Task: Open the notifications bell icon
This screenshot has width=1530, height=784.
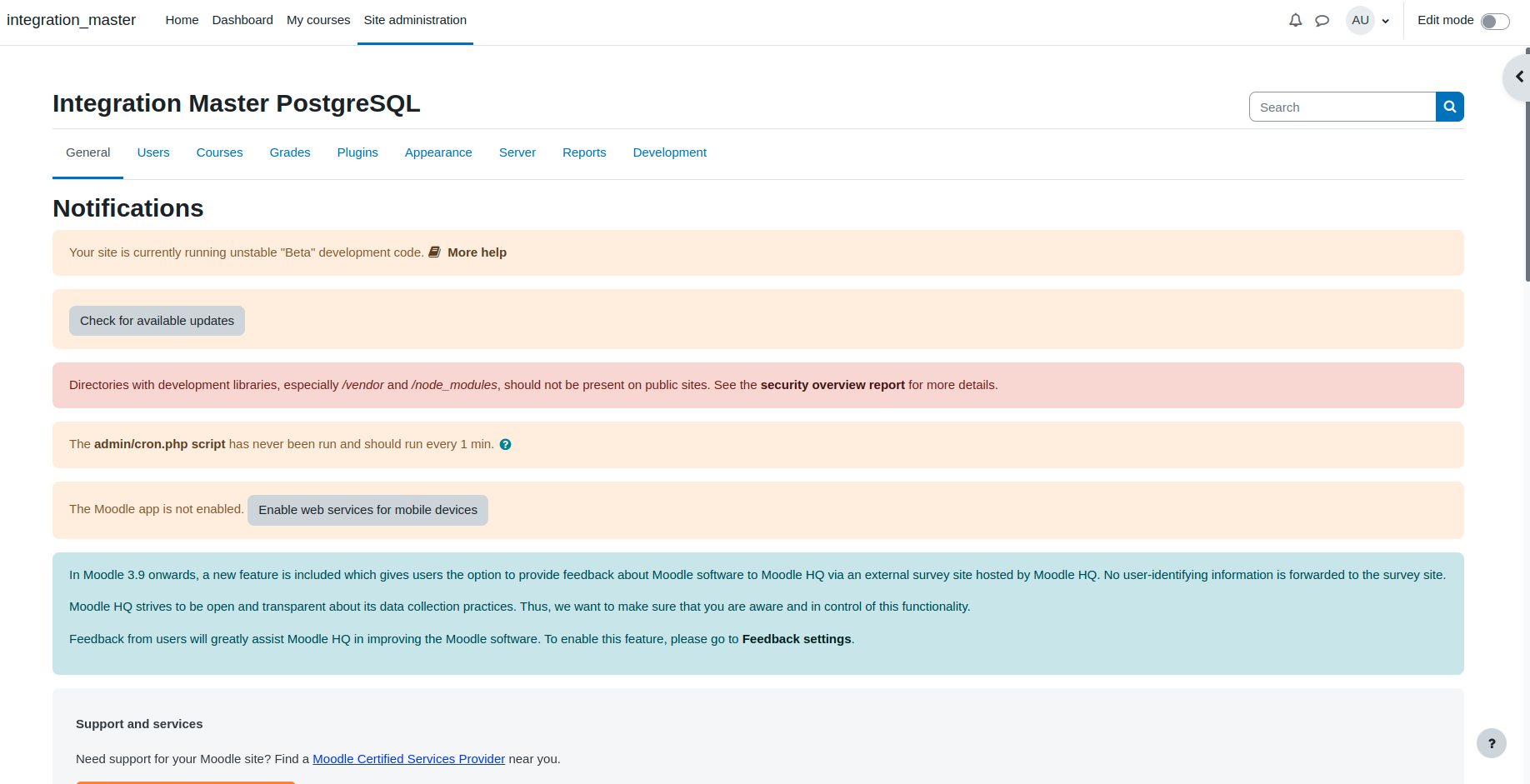Action: click(x=1295, y=20)
